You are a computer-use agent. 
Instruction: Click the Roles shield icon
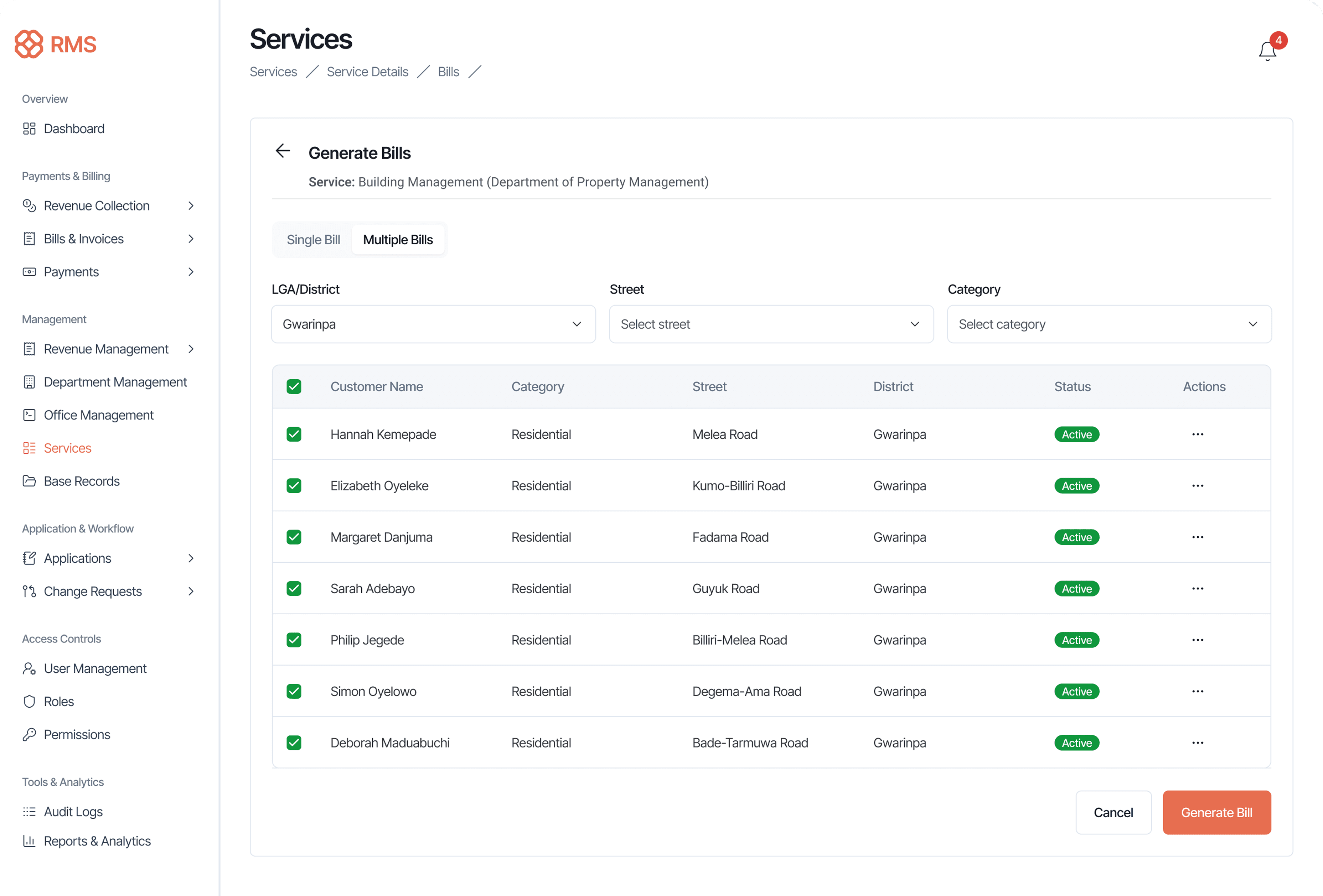point(29,702)
